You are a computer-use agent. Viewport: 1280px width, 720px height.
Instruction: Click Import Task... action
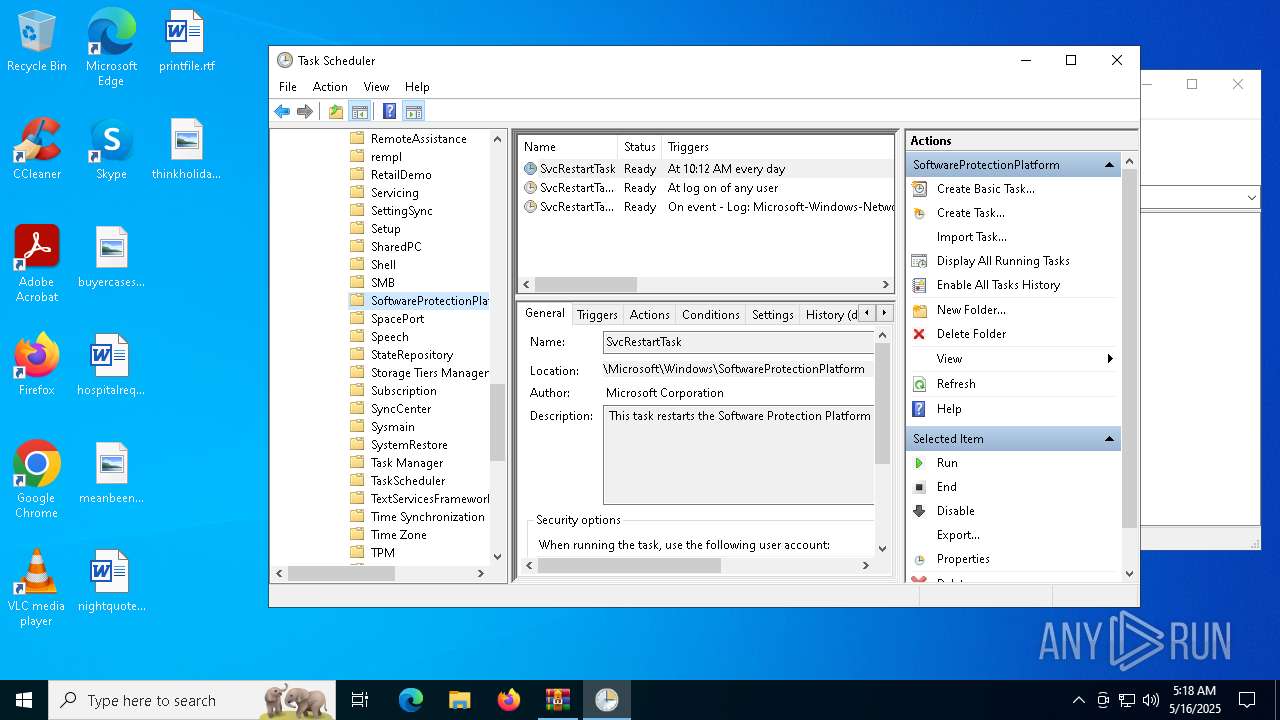[x=972, y=237]
